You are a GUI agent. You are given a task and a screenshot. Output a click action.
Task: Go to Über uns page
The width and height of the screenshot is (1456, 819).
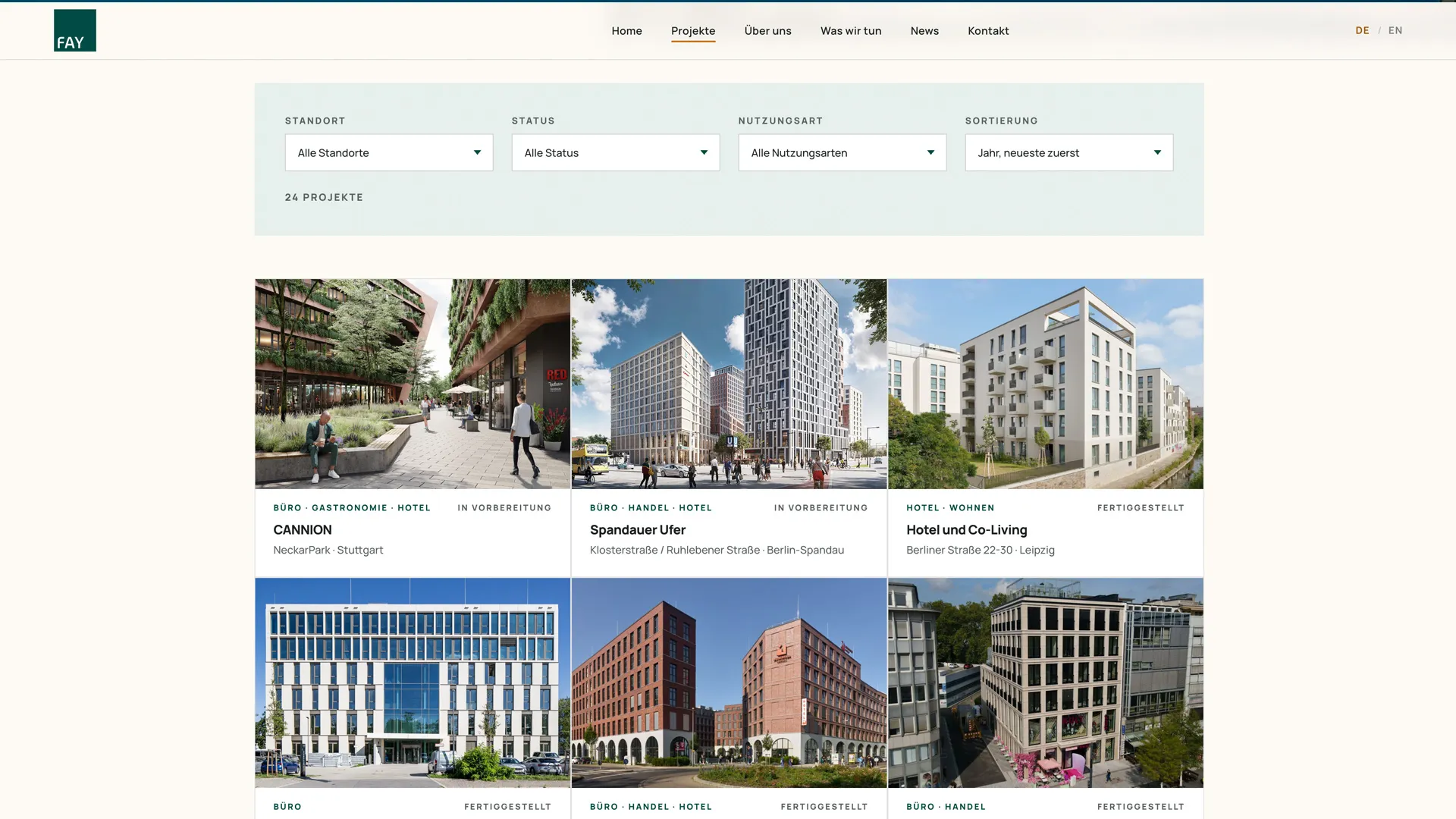[x=767, y=31]
